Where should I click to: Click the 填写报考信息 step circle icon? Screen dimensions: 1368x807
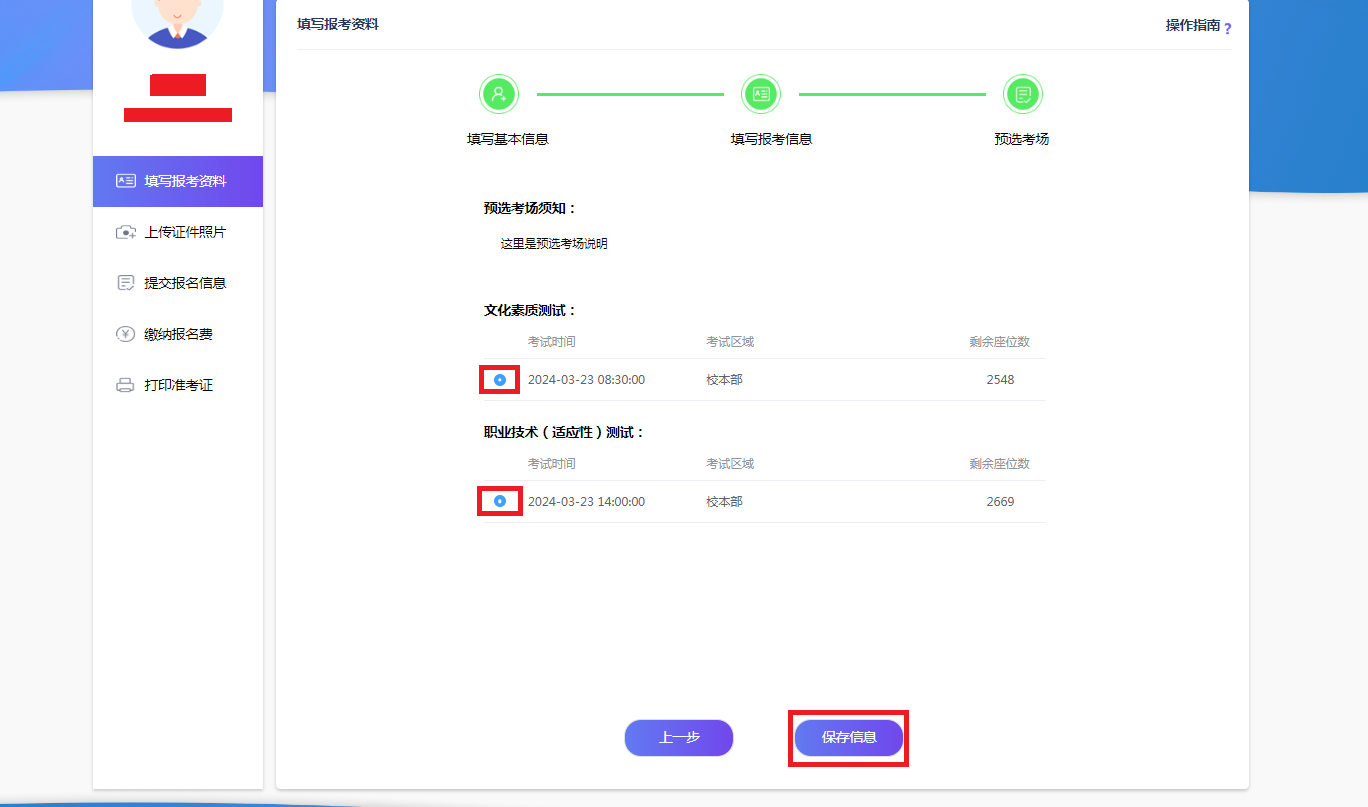pyautogui.click(x=761, y=95)
